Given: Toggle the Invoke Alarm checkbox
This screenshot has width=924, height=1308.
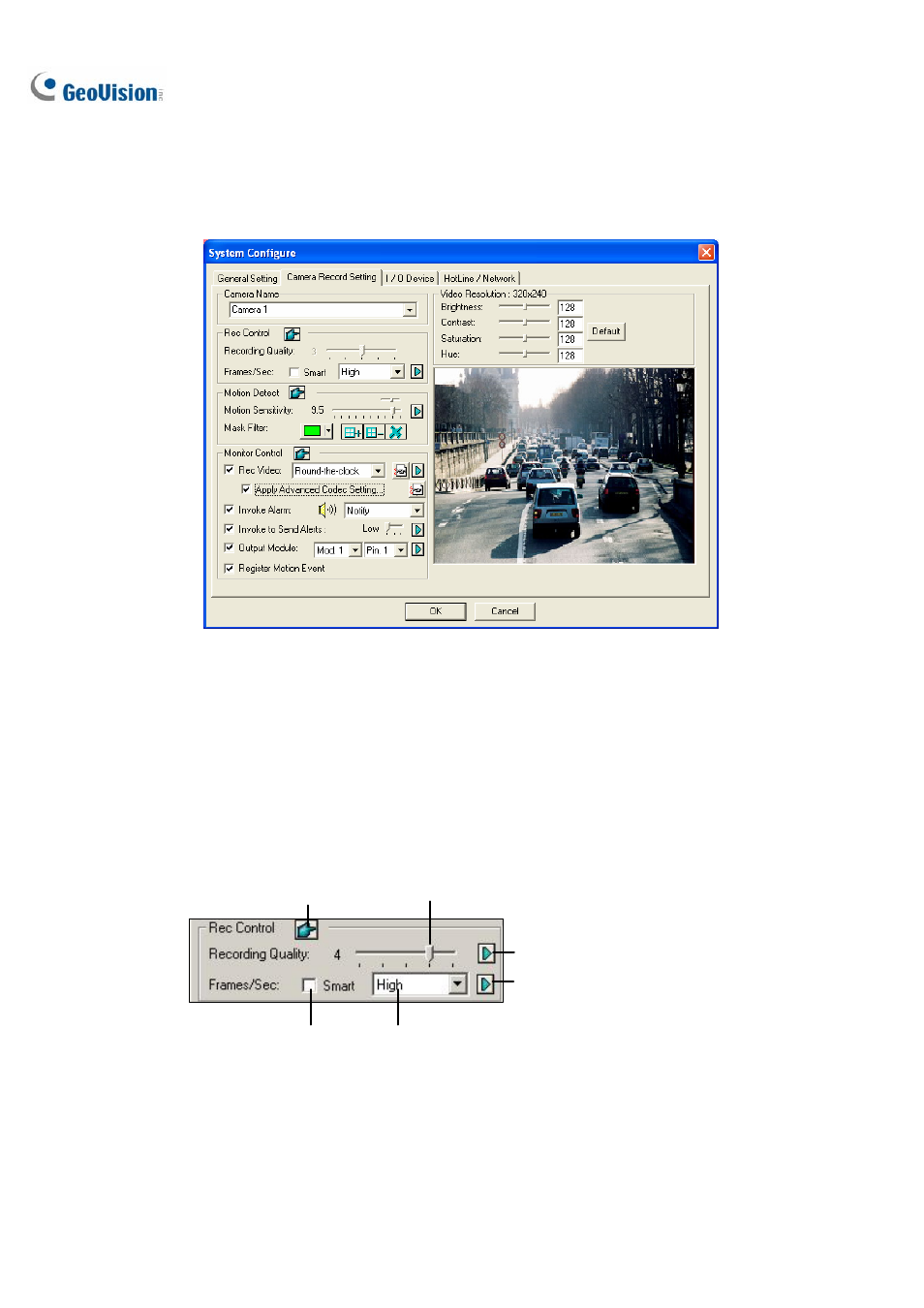Looking at the screenshot, I should (229, 509).
